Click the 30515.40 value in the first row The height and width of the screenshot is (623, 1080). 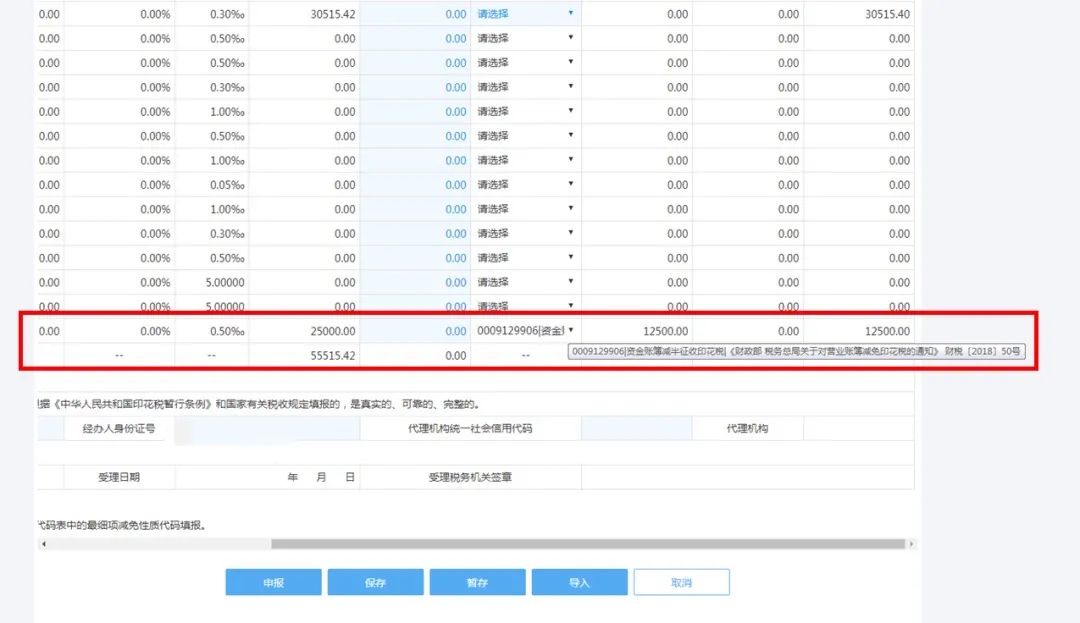pyautogui.click(x=887, y=14)
